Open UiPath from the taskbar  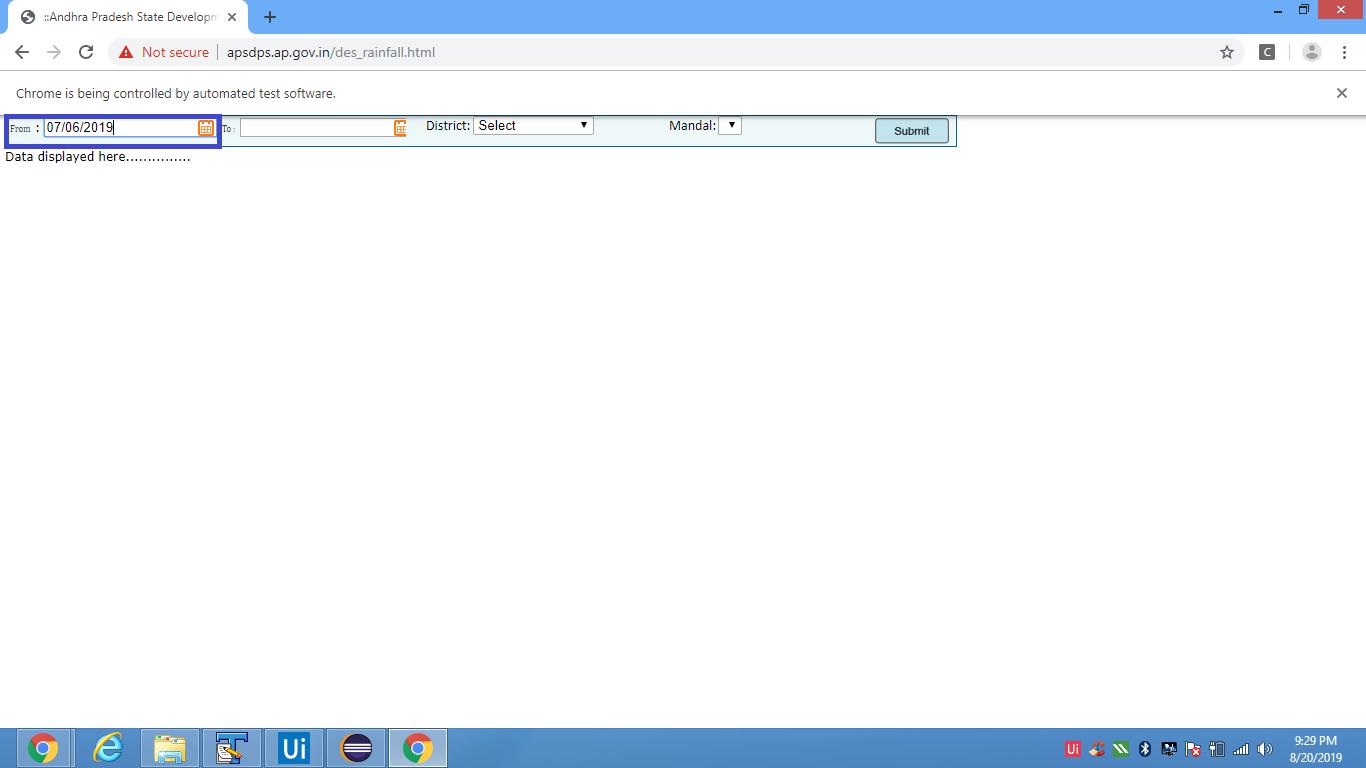[x=294, y=748]
